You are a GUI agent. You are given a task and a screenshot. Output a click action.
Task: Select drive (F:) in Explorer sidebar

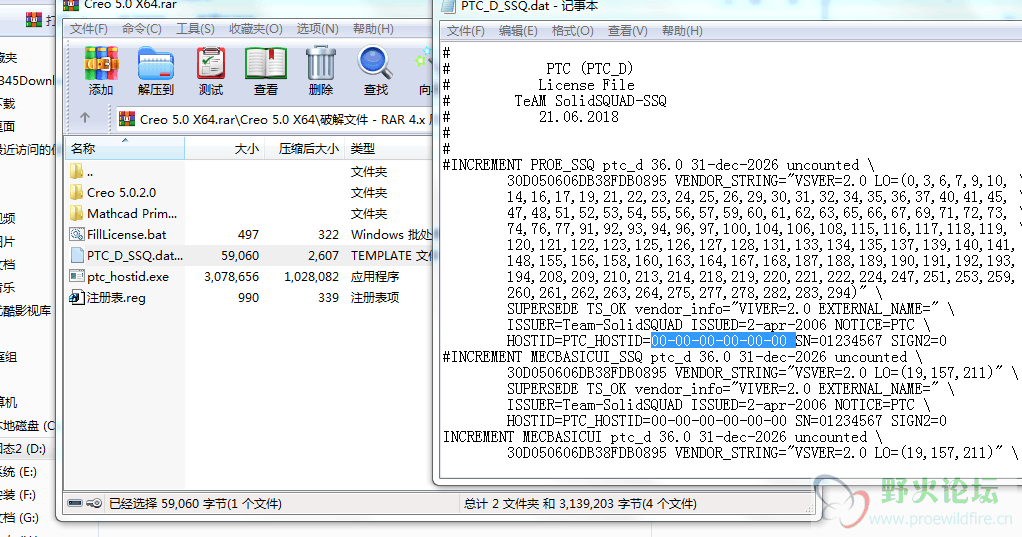[18, 495]
